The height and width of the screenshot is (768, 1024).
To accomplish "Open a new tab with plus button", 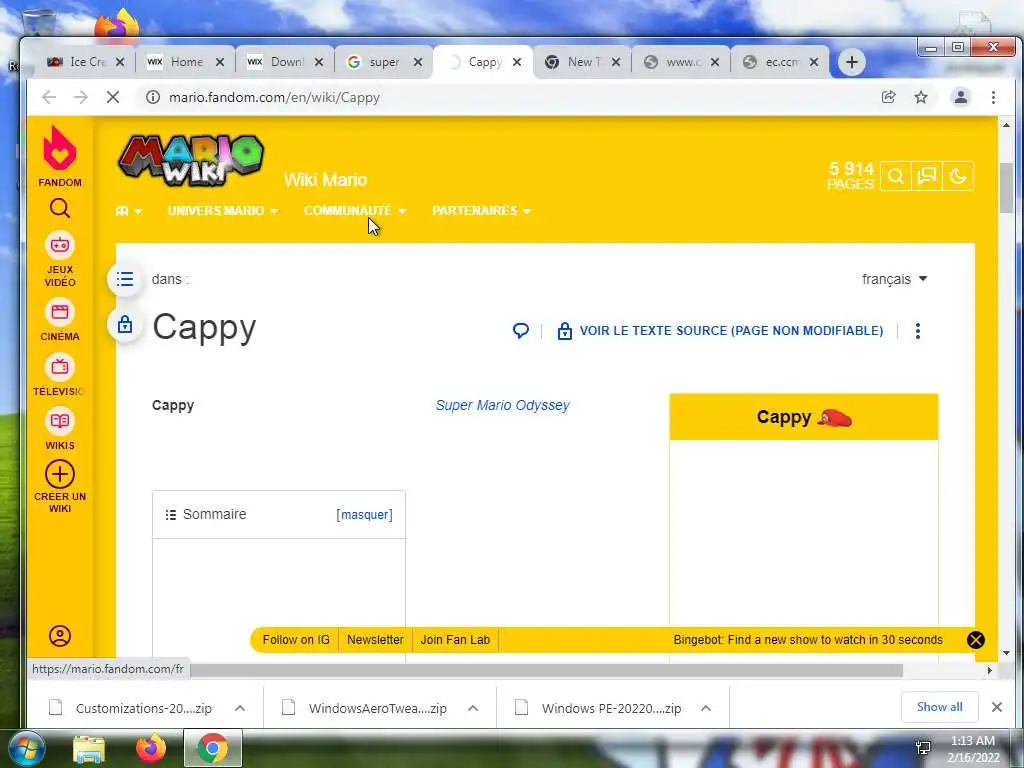I will tap(852, 62).
